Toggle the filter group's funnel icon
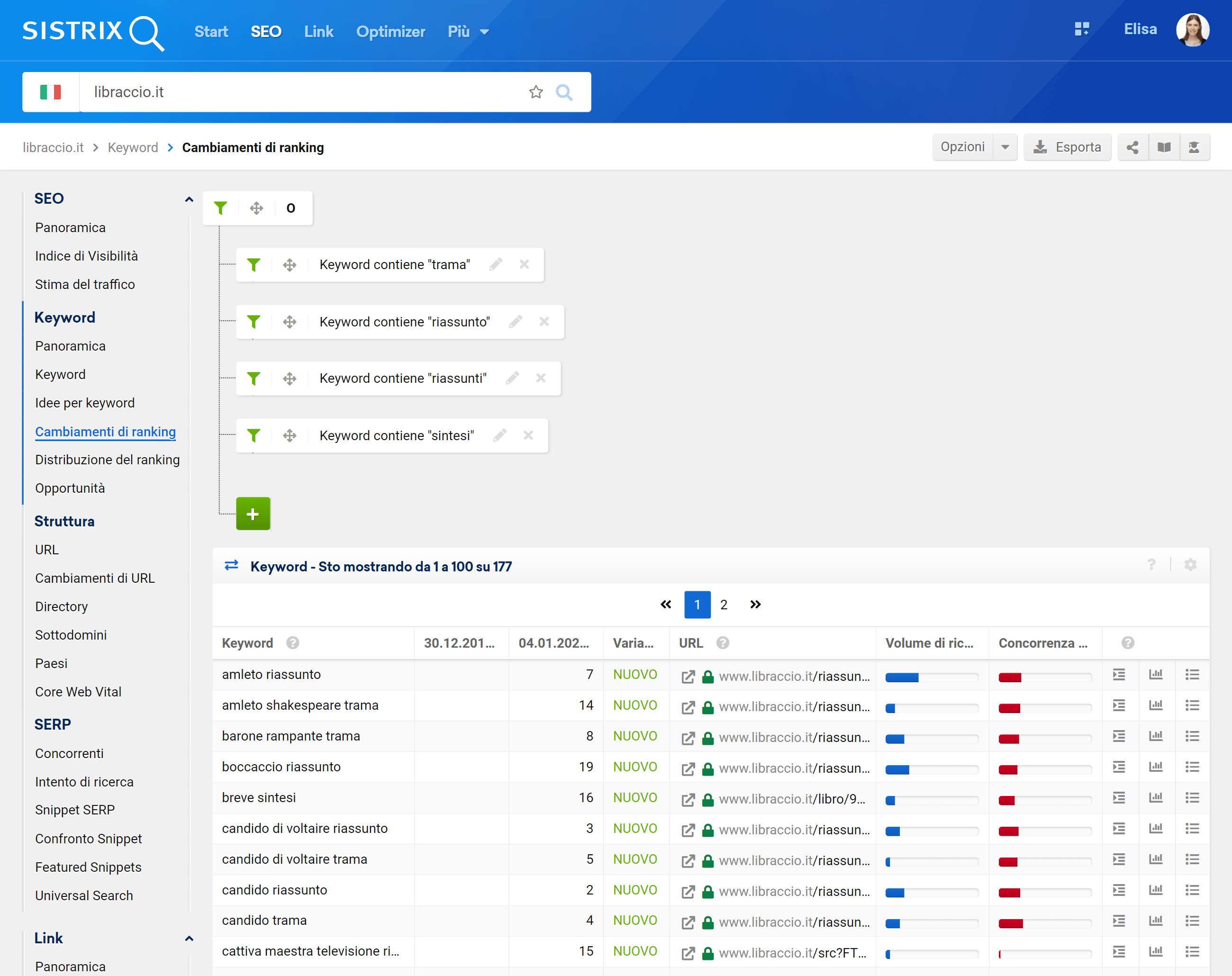 tap(220, 208)
